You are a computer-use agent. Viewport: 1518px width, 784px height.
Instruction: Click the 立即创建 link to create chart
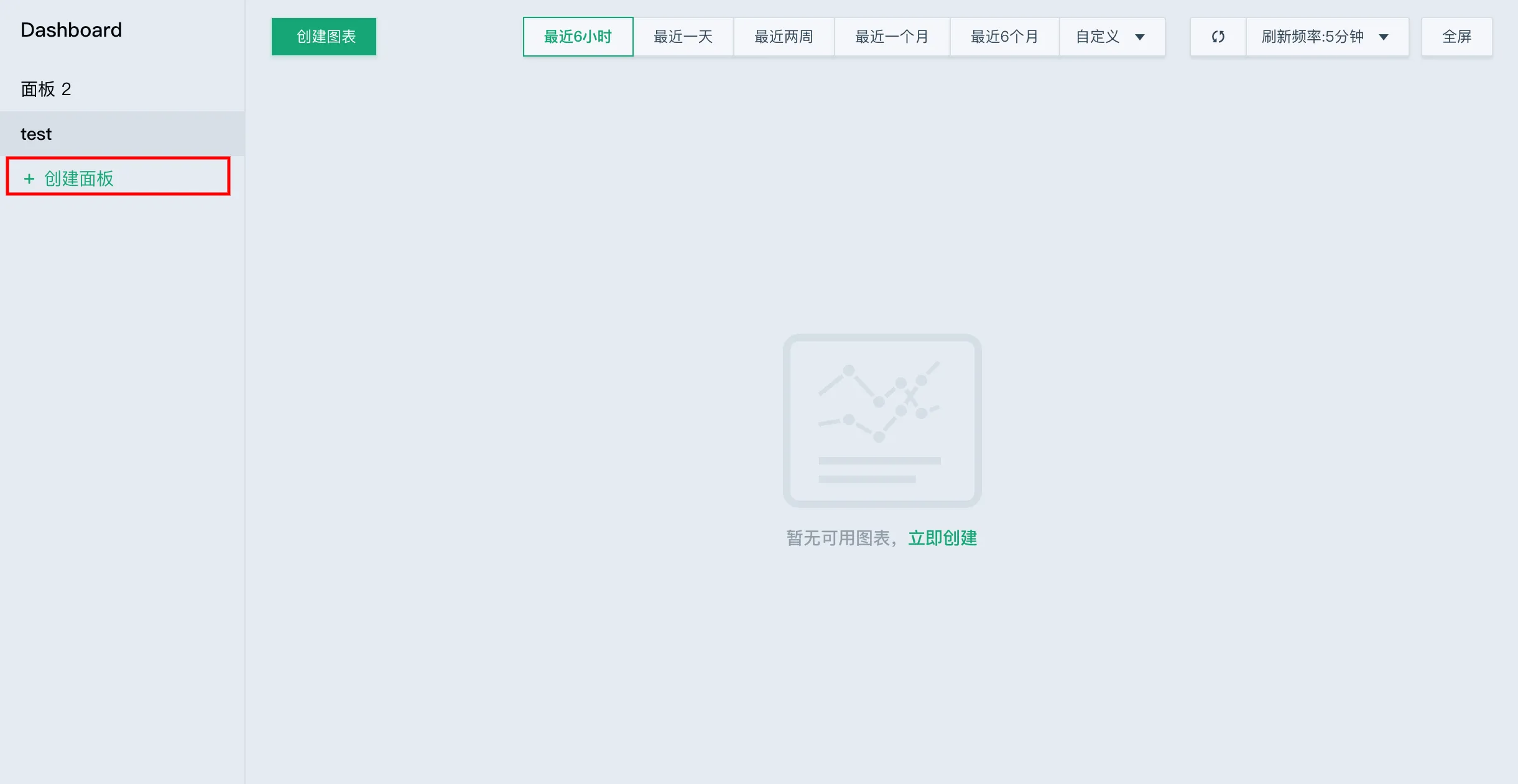[942, 538]
